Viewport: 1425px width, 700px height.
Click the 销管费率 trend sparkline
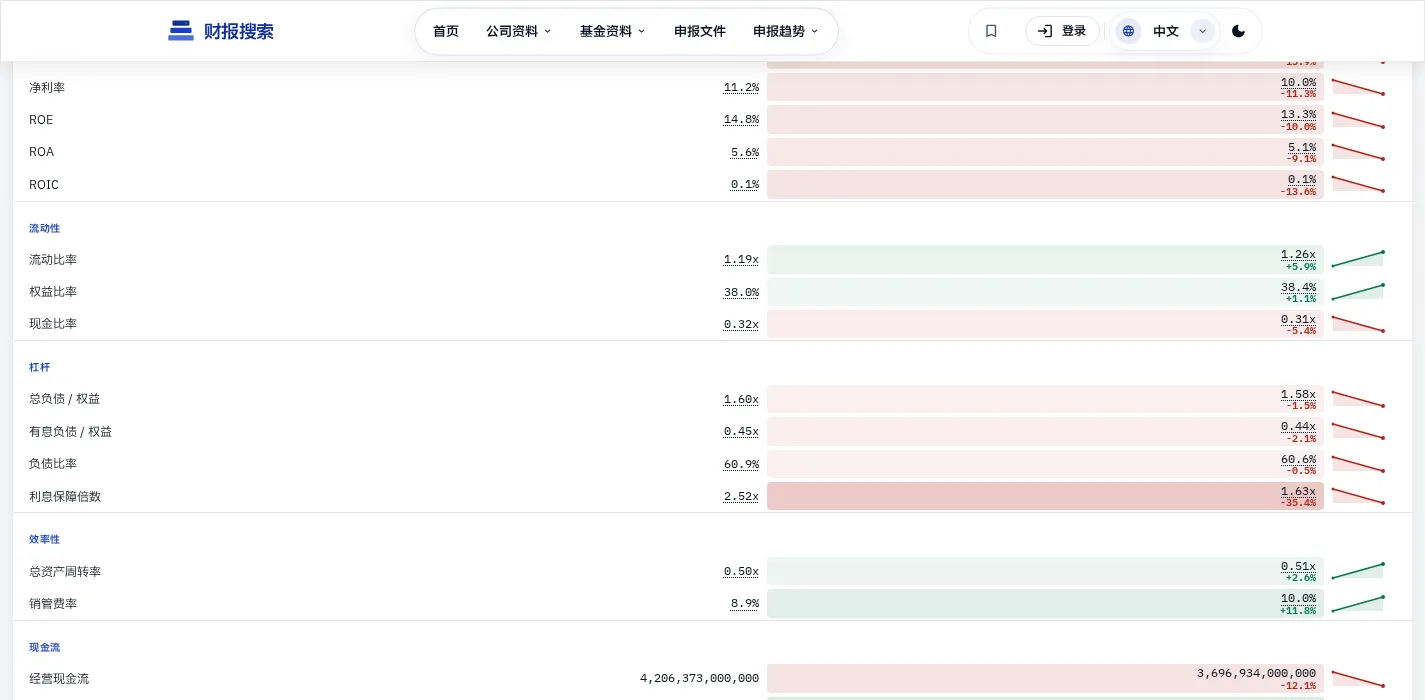(x=1358, y=603)
